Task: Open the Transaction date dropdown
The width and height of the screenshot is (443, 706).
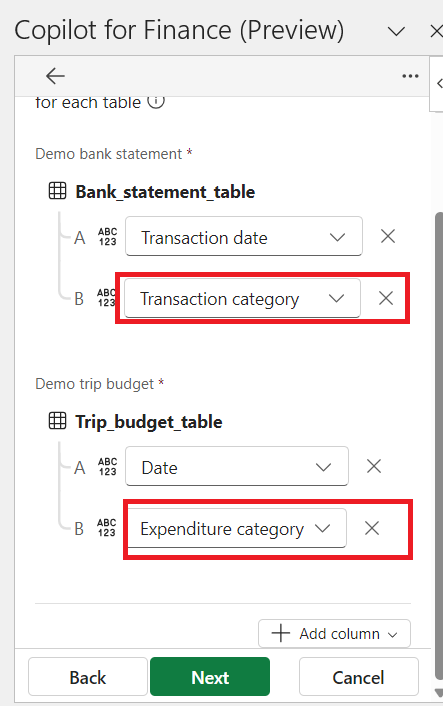Action: click(244, 236)
